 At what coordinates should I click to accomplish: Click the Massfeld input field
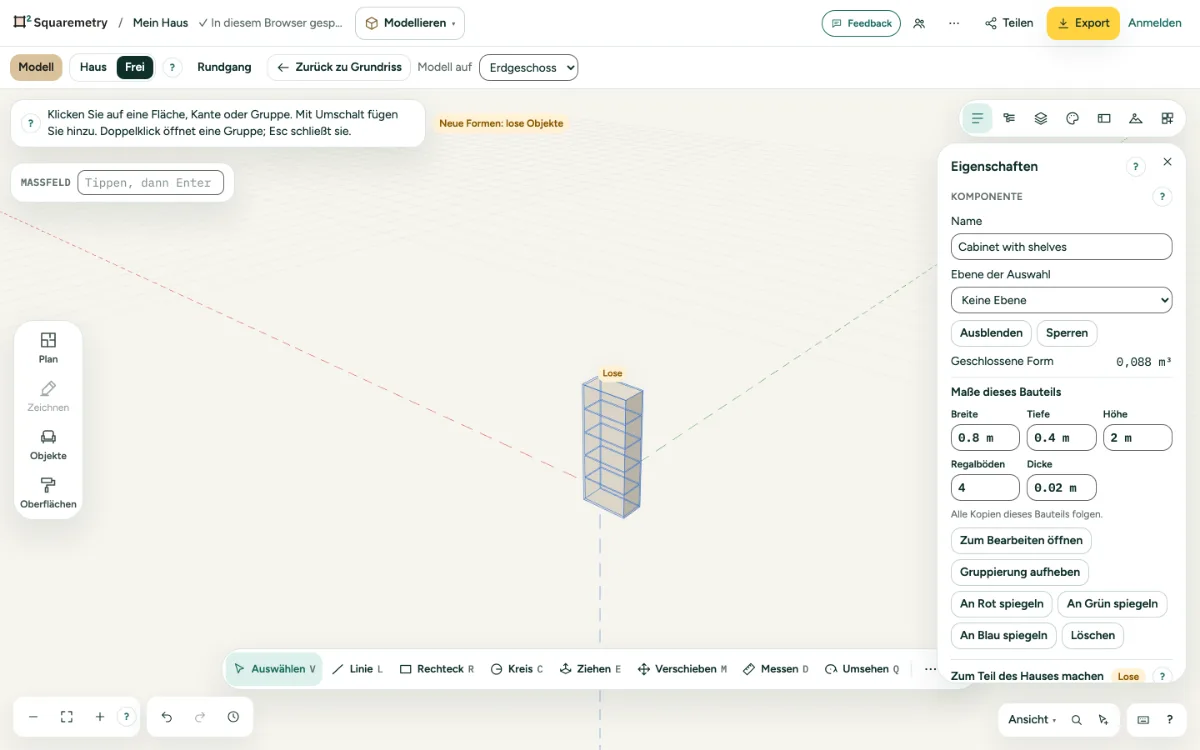tap(150, 183)
